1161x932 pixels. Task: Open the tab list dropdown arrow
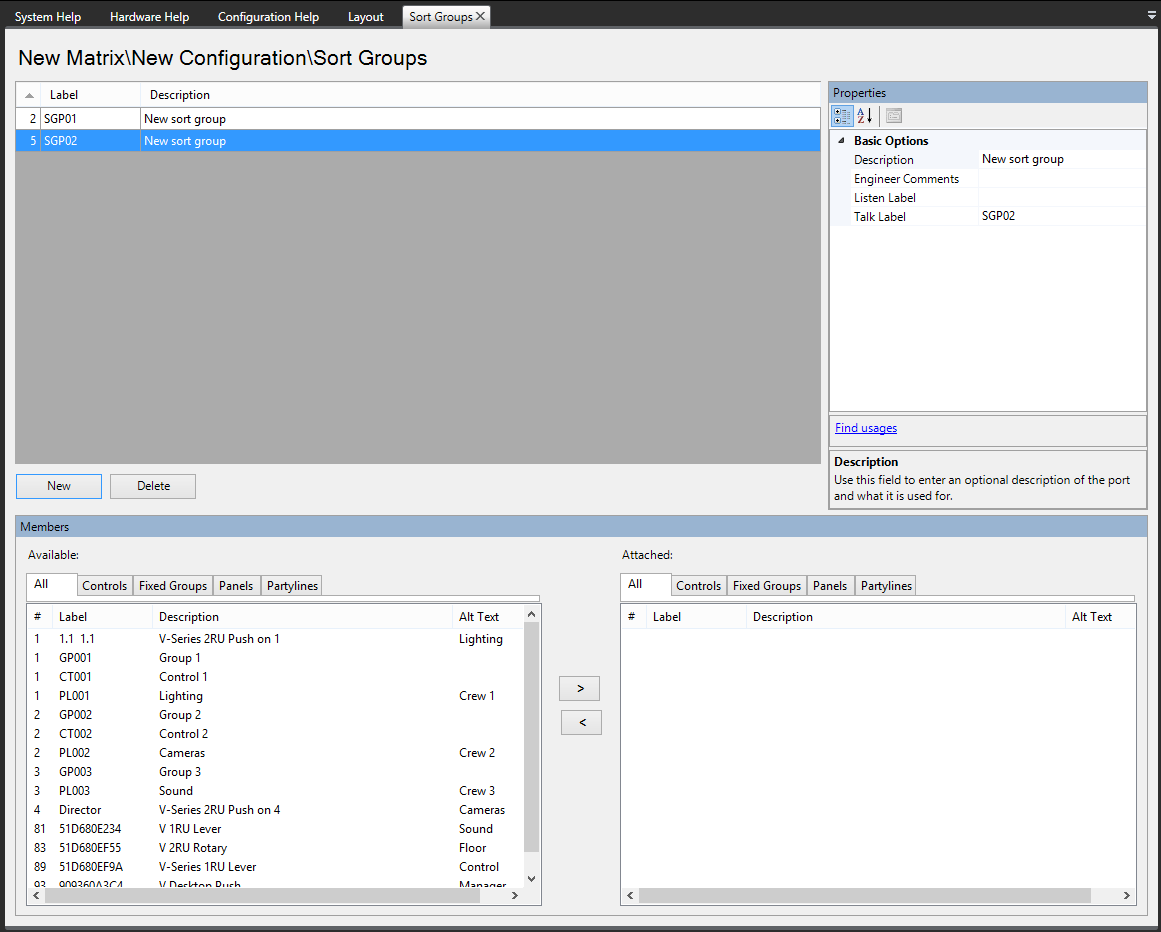pos(1151,16)
